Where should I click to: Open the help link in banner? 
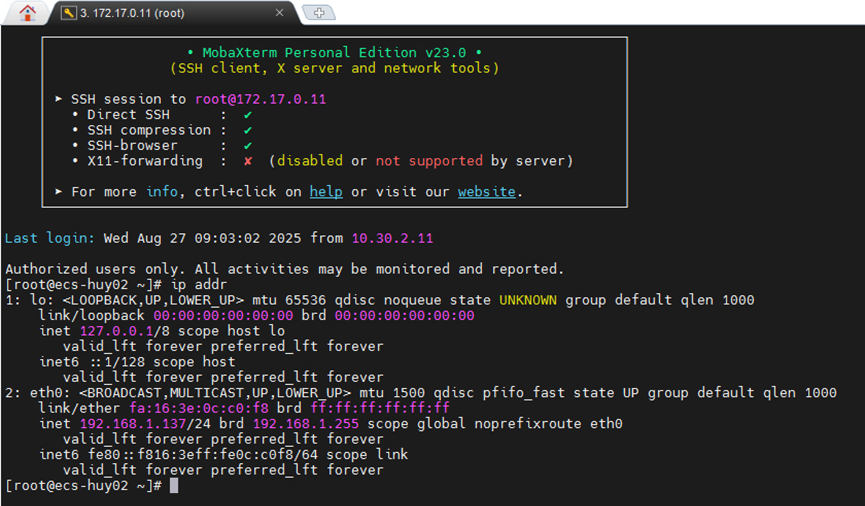coord(325,191)
